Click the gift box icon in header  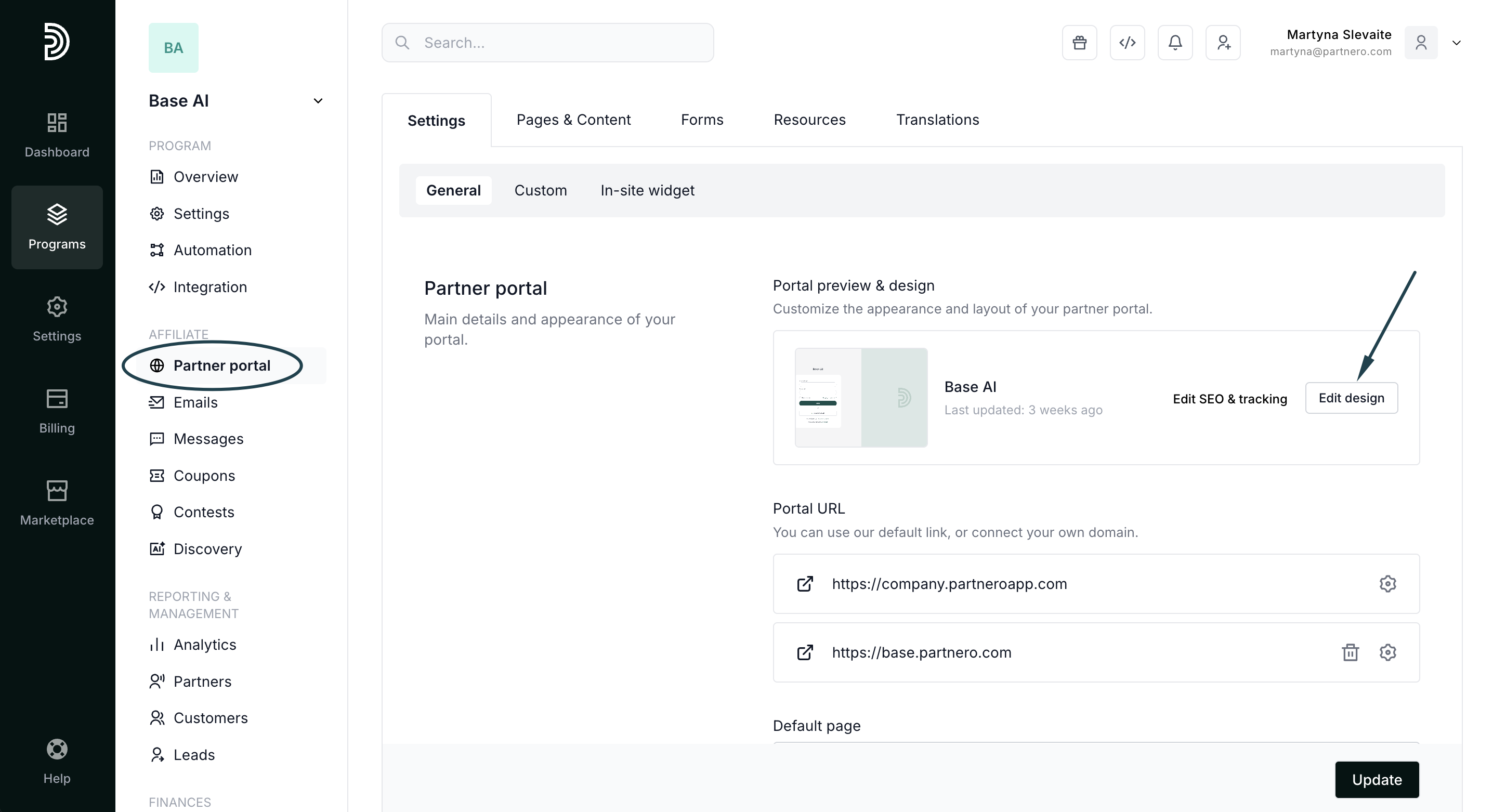1079,42
